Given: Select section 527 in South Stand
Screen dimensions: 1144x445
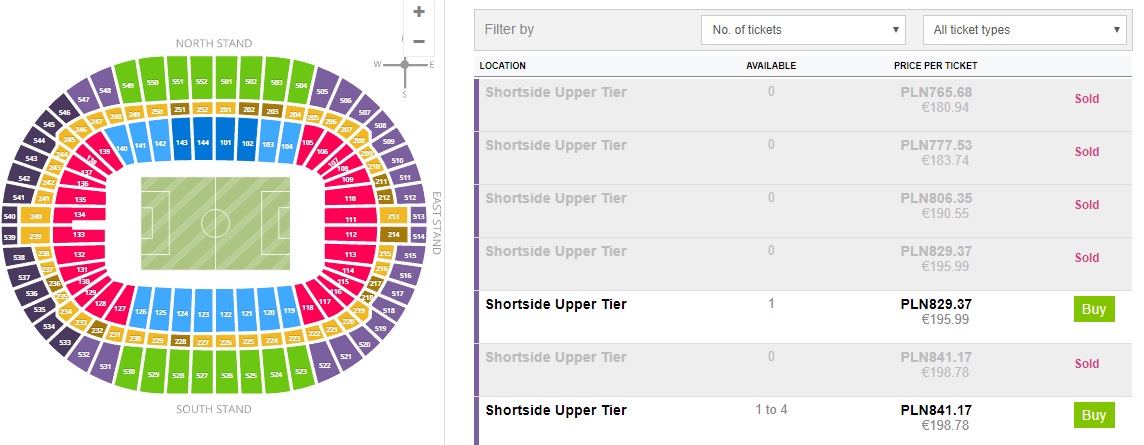Looking at the screenshot, I should 202,376.
